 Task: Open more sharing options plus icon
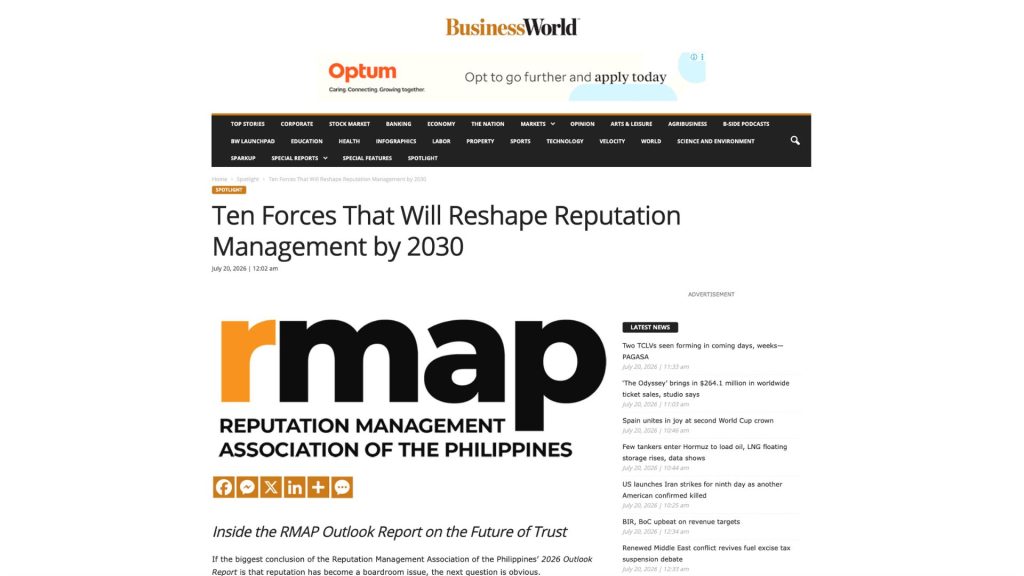point(318,487)
